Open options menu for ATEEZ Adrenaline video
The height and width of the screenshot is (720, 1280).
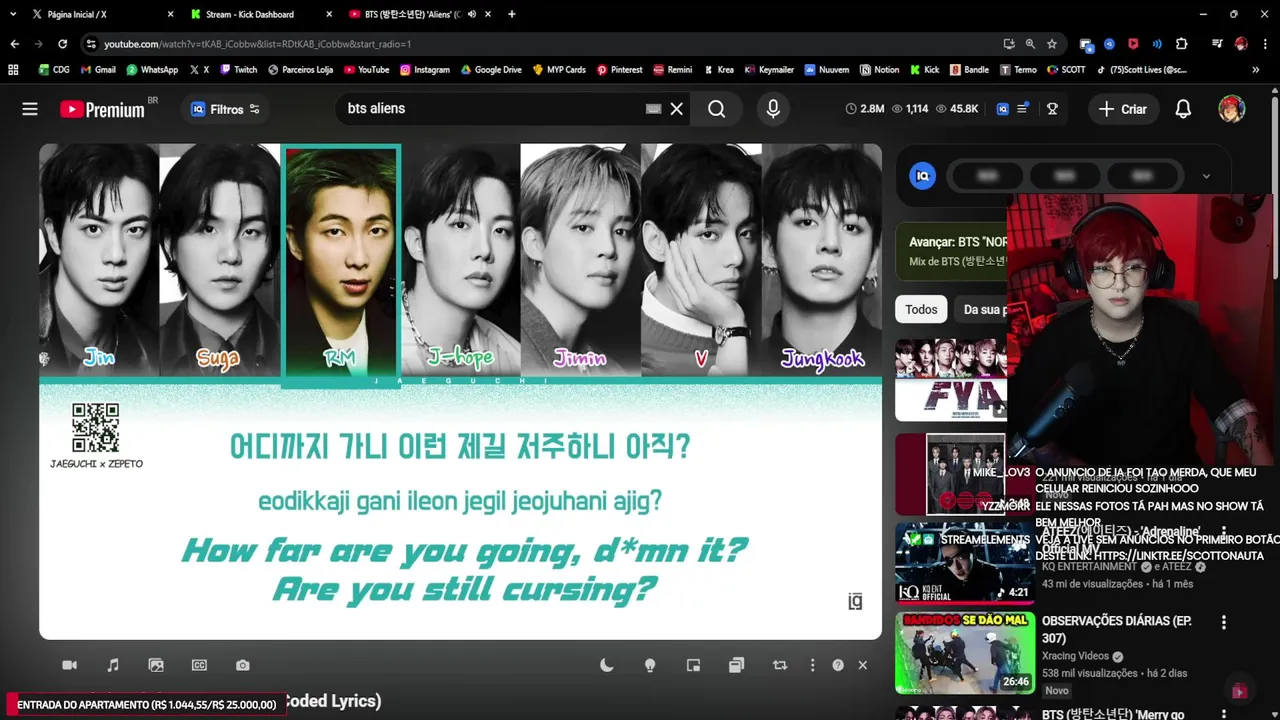pos(1223,532)
